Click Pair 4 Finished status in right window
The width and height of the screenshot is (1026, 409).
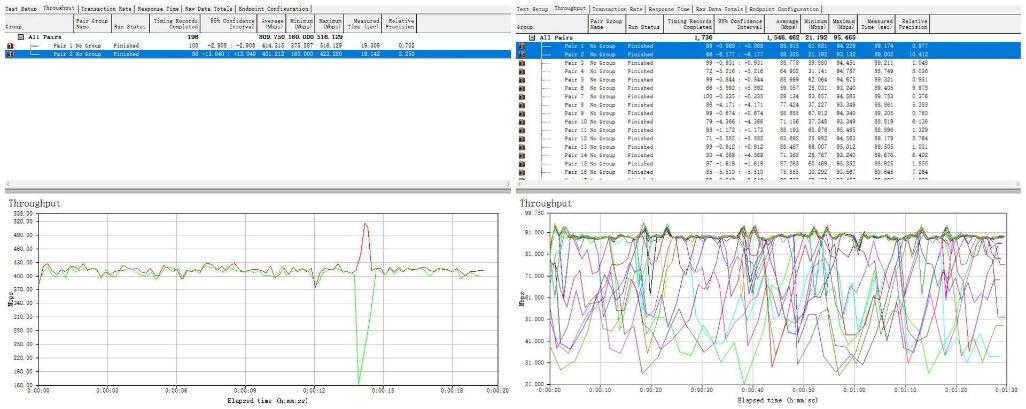(x=640, y=71)
